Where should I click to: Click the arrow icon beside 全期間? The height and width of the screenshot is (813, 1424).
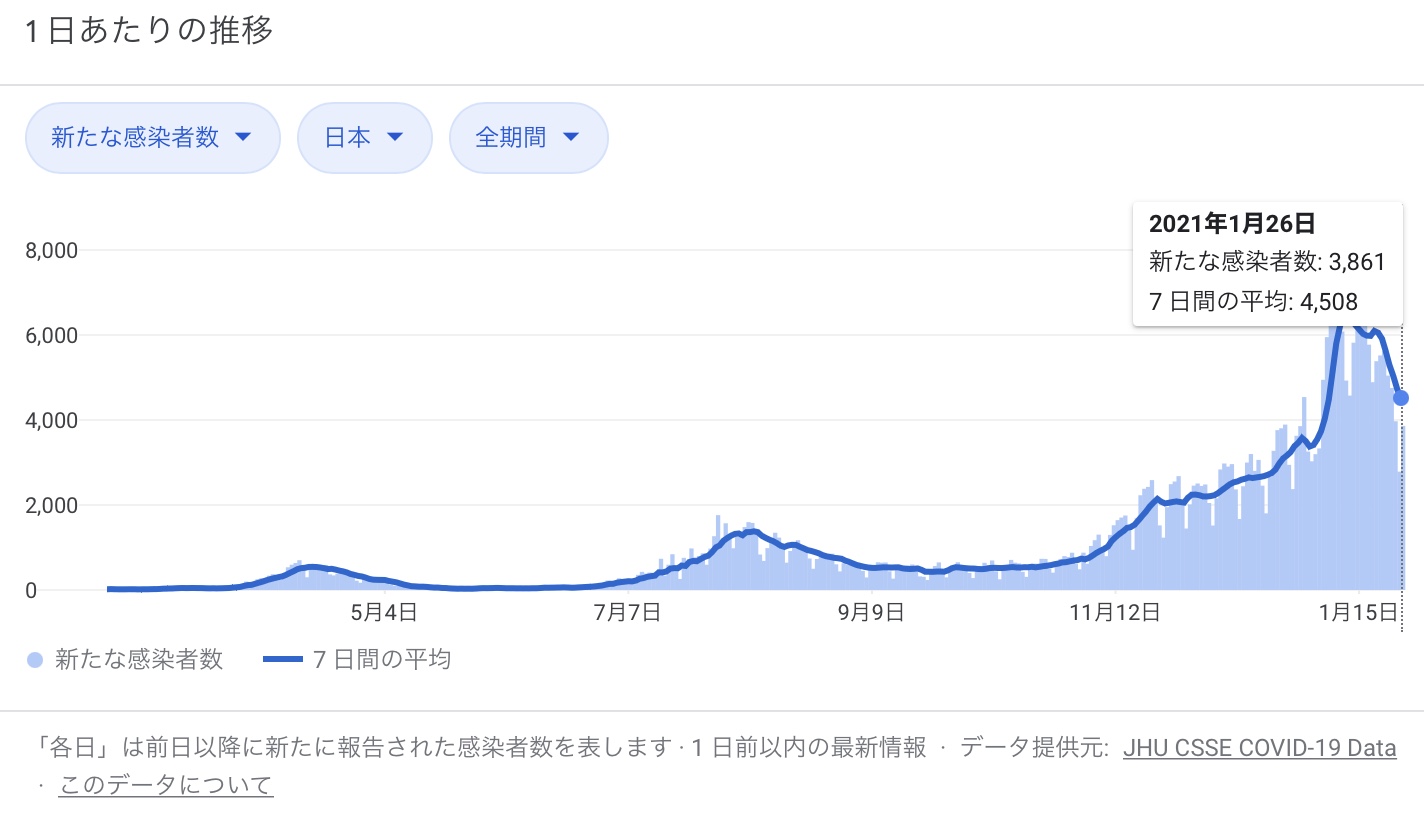click(x=571, y=138)
